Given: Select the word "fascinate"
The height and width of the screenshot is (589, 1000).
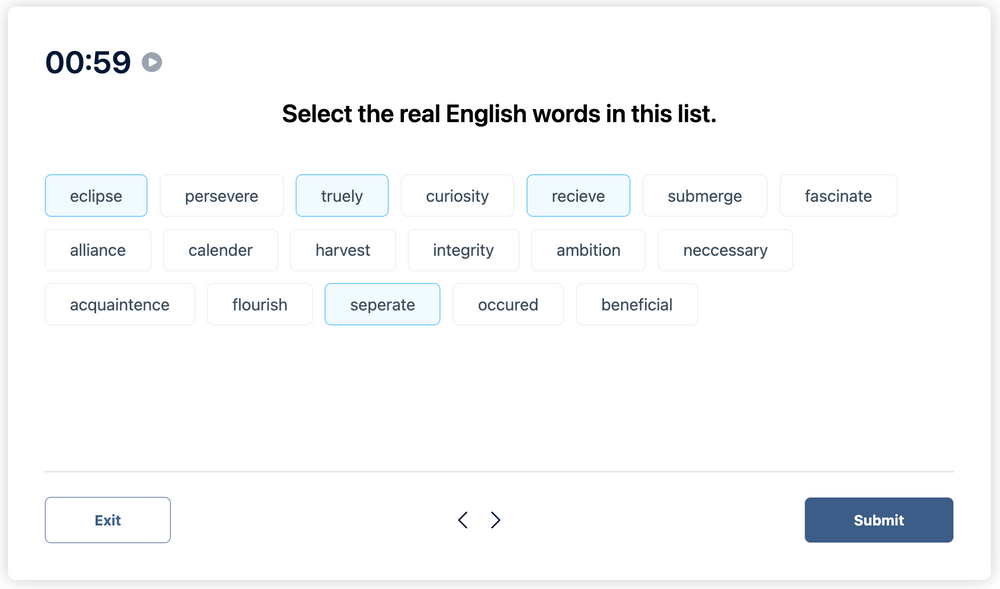Looking at the screenshot, I should [x=838, y=195].
